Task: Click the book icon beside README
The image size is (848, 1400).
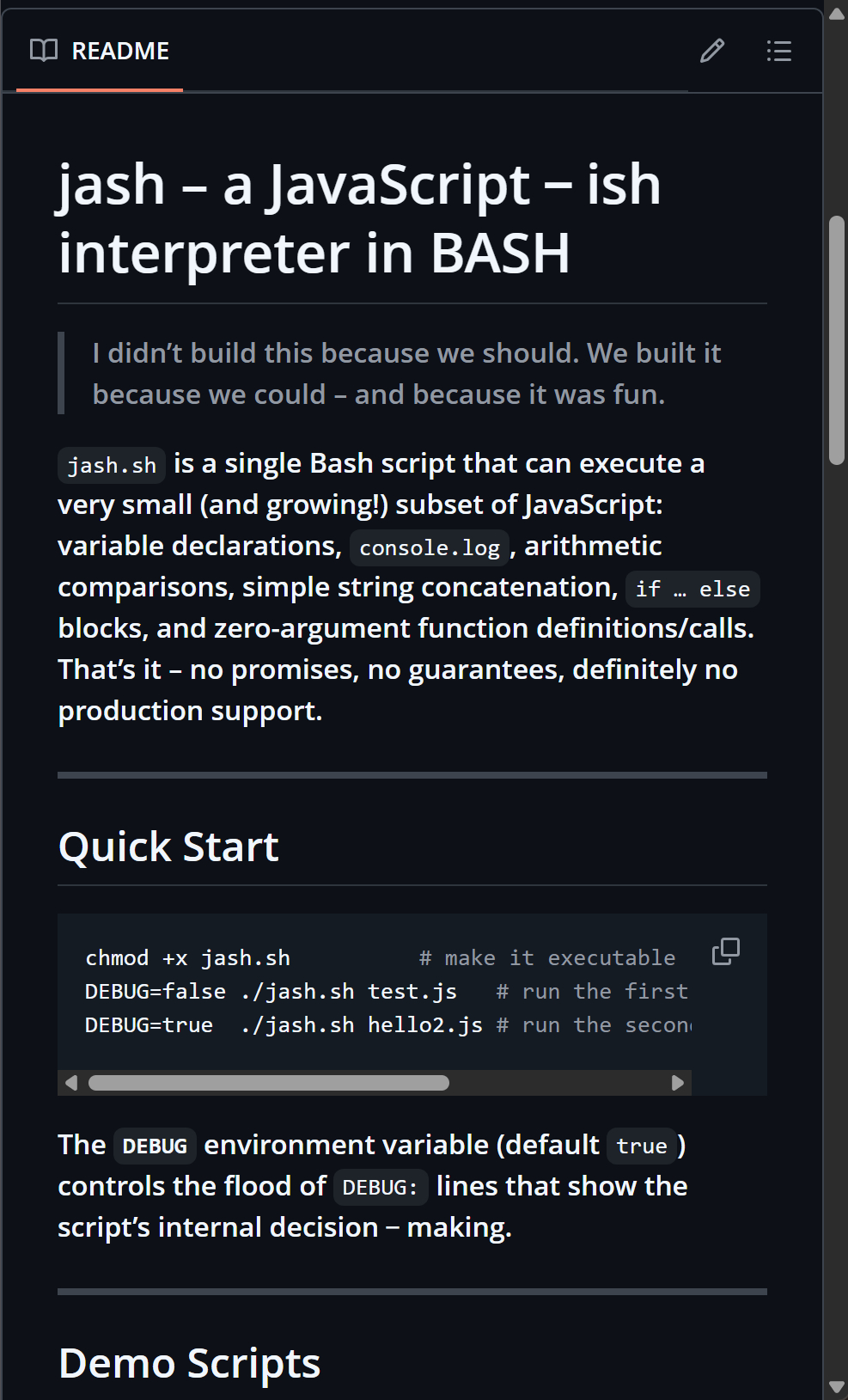Action: 44,50
